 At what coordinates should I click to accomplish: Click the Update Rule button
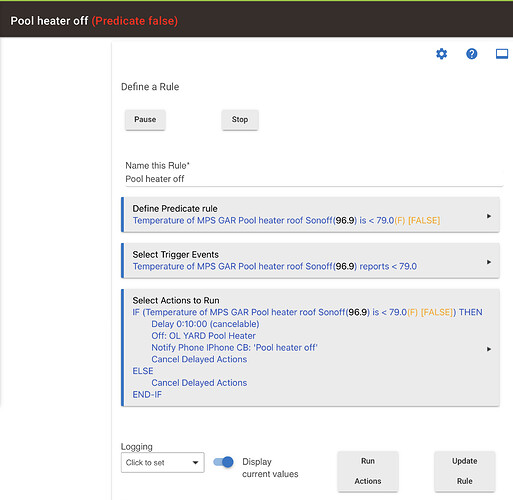coord(464,471)
